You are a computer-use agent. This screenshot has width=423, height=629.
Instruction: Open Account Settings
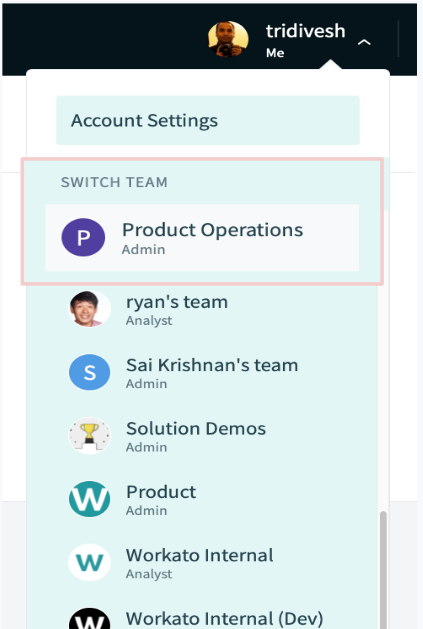[208, 120]
